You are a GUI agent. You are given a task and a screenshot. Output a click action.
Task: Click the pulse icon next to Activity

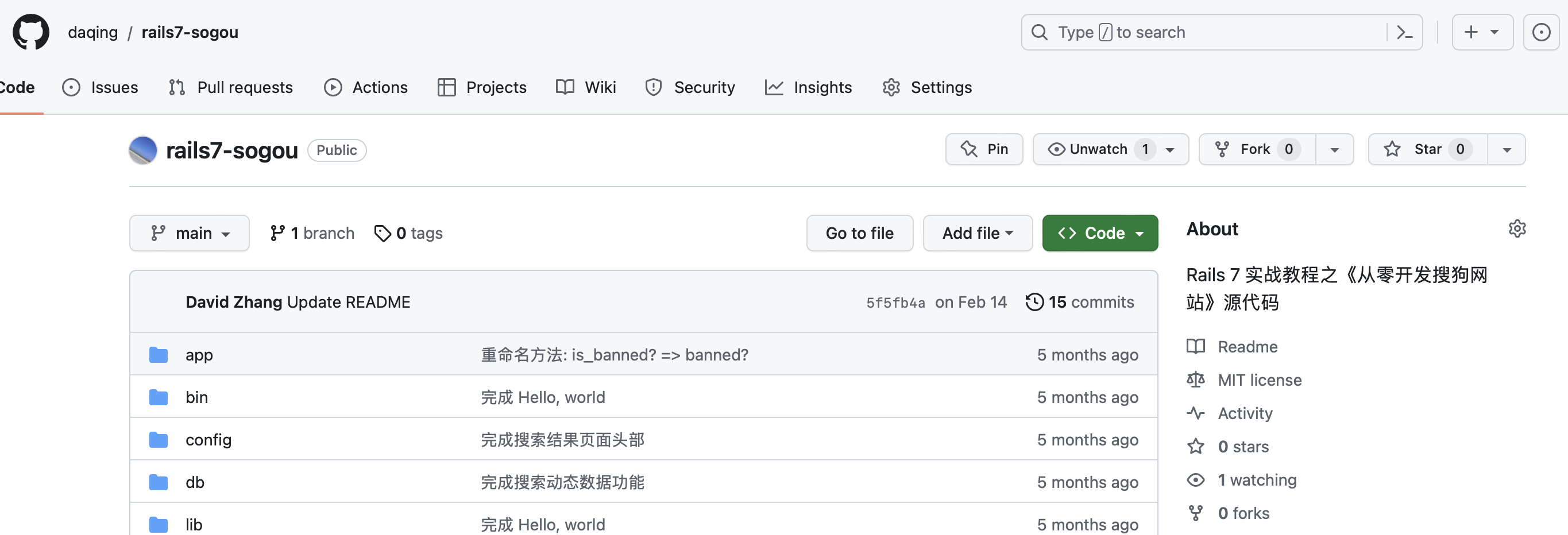(x=1195, y=414)
